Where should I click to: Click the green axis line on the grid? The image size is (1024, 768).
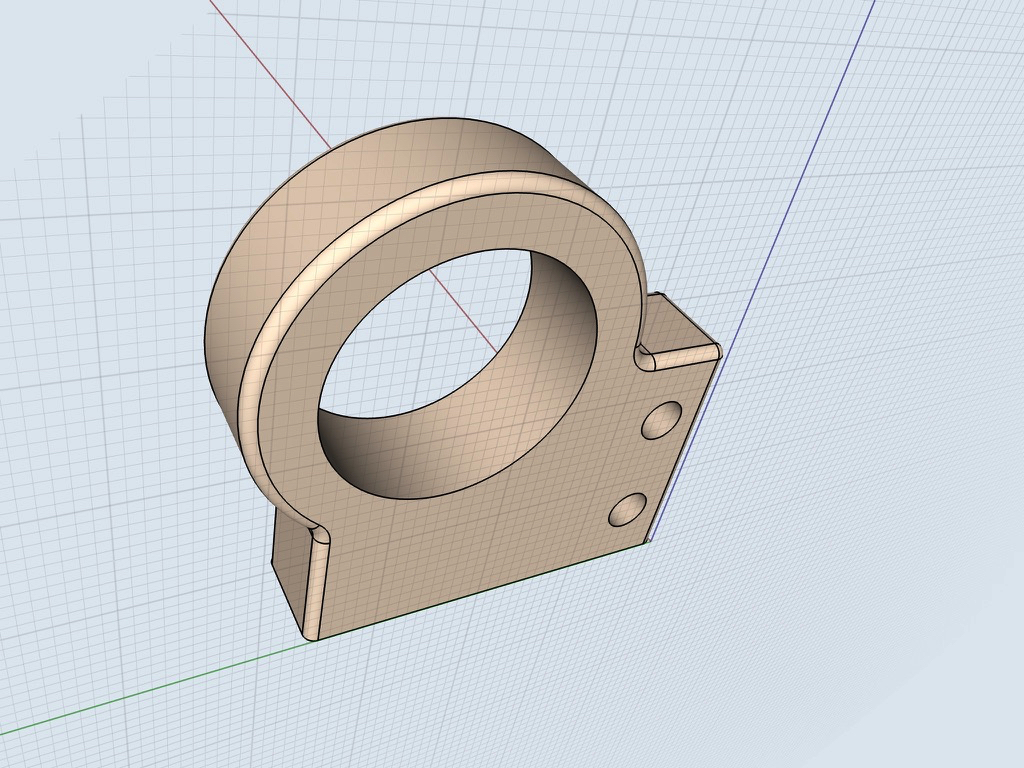157,689
